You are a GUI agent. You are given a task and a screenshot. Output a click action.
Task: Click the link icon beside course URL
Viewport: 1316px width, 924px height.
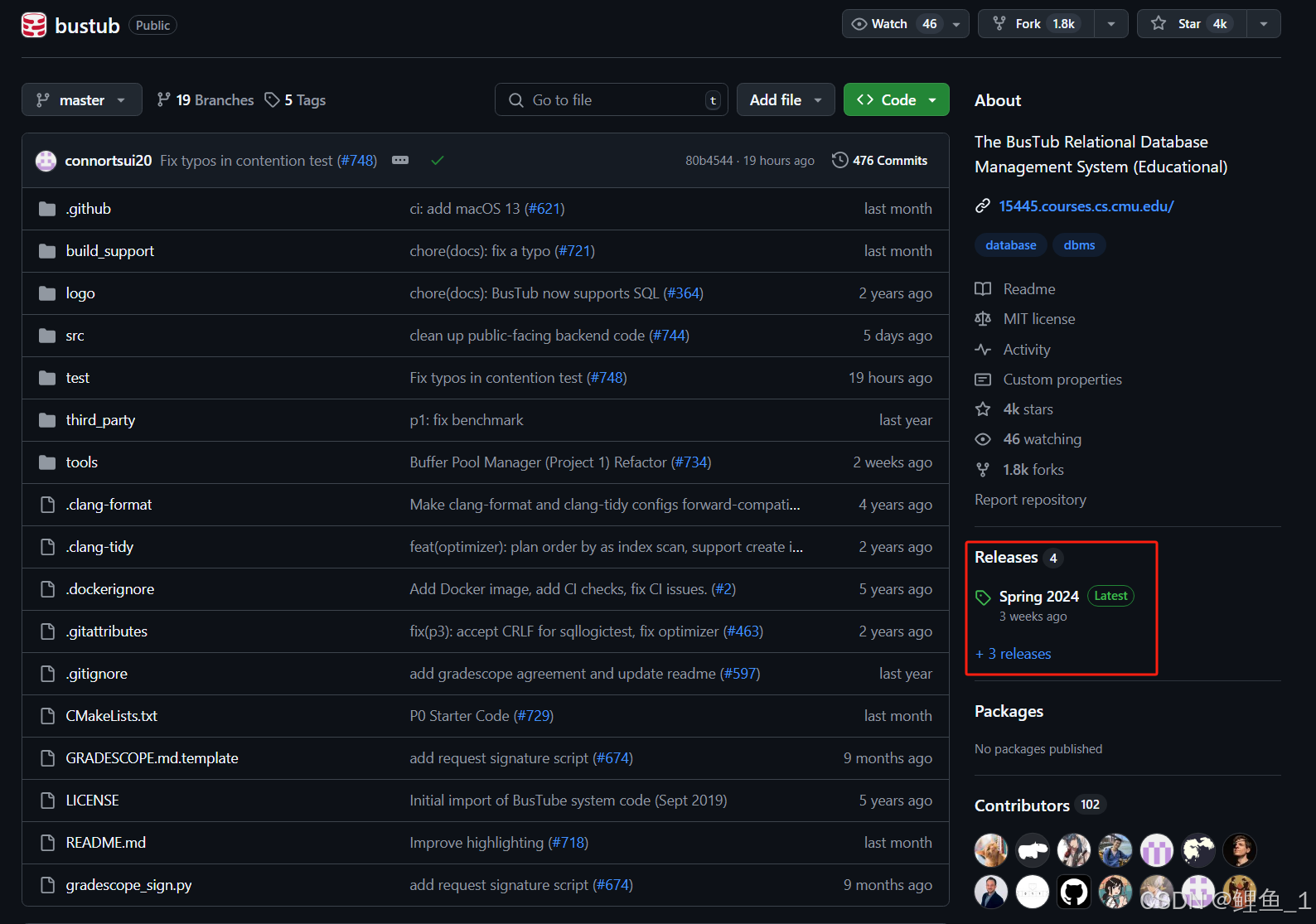pyautogui.click(x=983, y=206)
